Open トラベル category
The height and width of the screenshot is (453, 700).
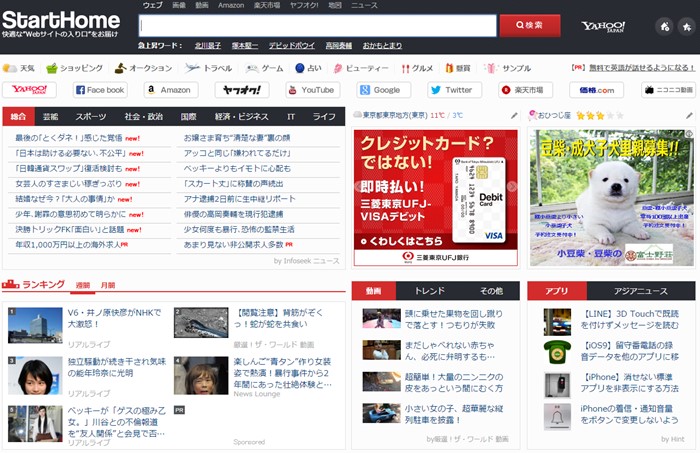point(208,68)
